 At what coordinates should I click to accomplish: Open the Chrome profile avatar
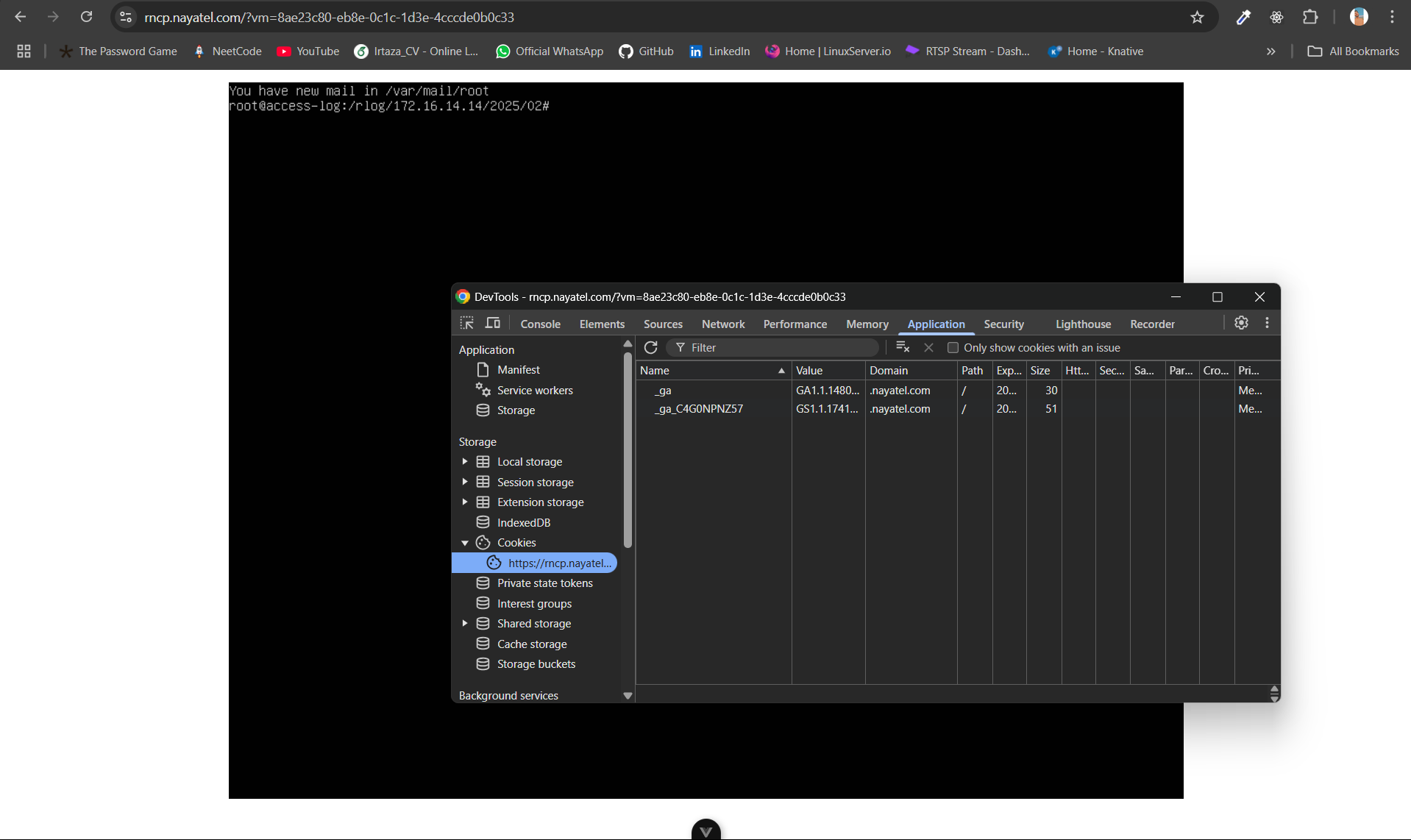point(1359,17)
